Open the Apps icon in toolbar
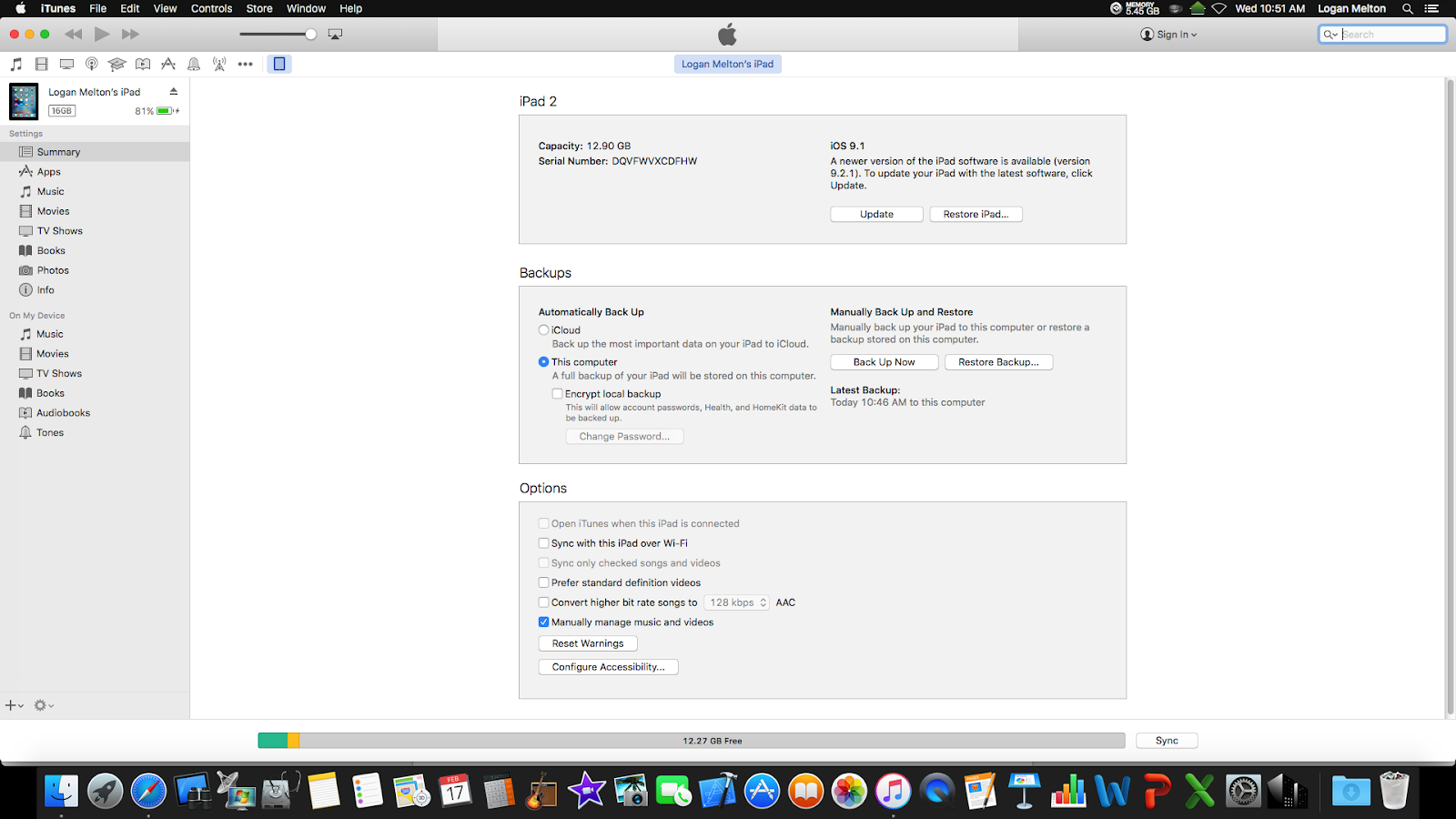Viewport: 1456px width, 819px height. pos(168,64)
